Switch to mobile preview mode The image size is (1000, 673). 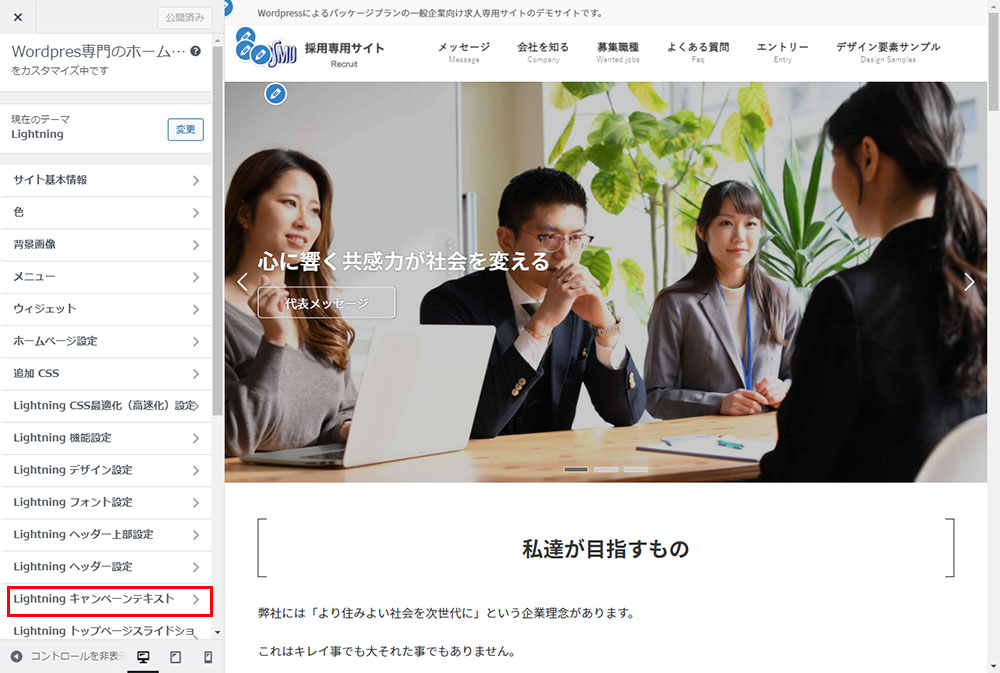pos(208,657)
